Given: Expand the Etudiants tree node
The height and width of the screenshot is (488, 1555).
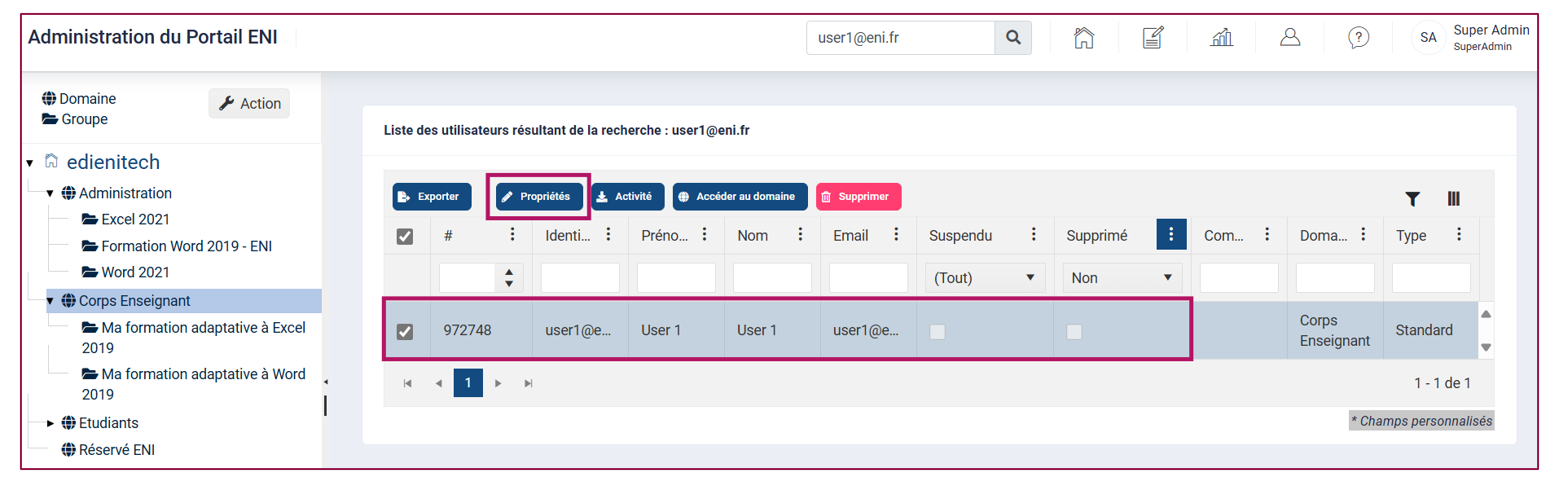Looking at the screenshot, I should (50, 423).
